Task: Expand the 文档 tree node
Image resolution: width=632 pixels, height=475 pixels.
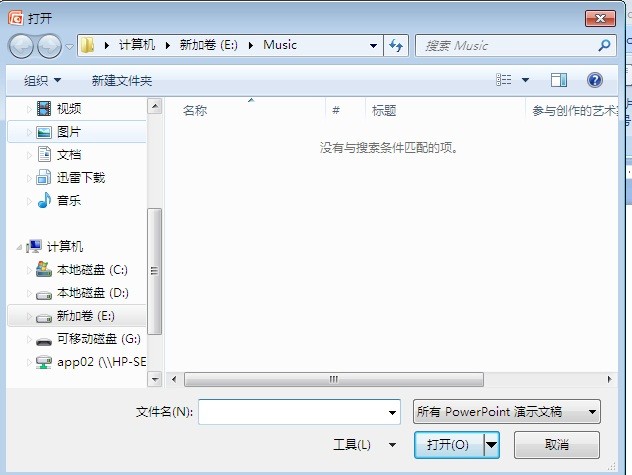Action: pyautogui.click(x=29, y=155)
